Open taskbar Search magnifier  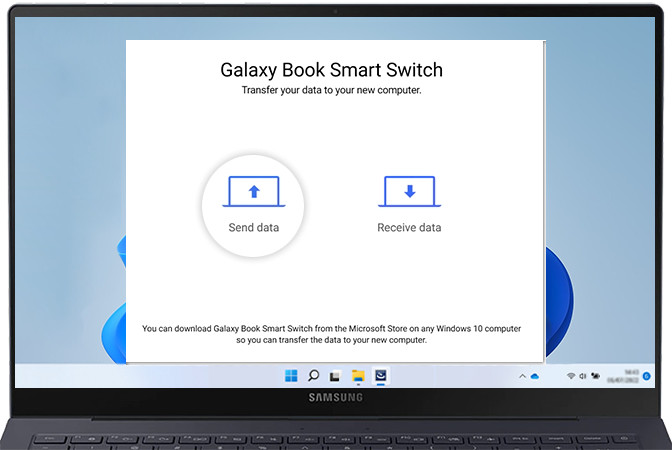[313, 376]
